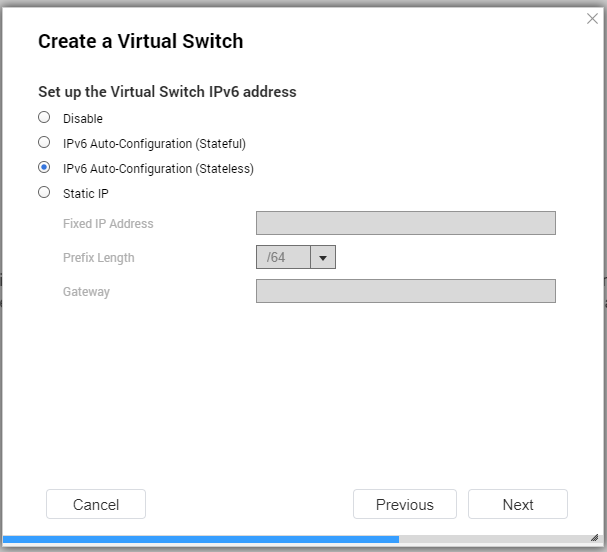The image size is (607, 552).
Task: Select the Disable radio button
Action: [x=44, y=117]
